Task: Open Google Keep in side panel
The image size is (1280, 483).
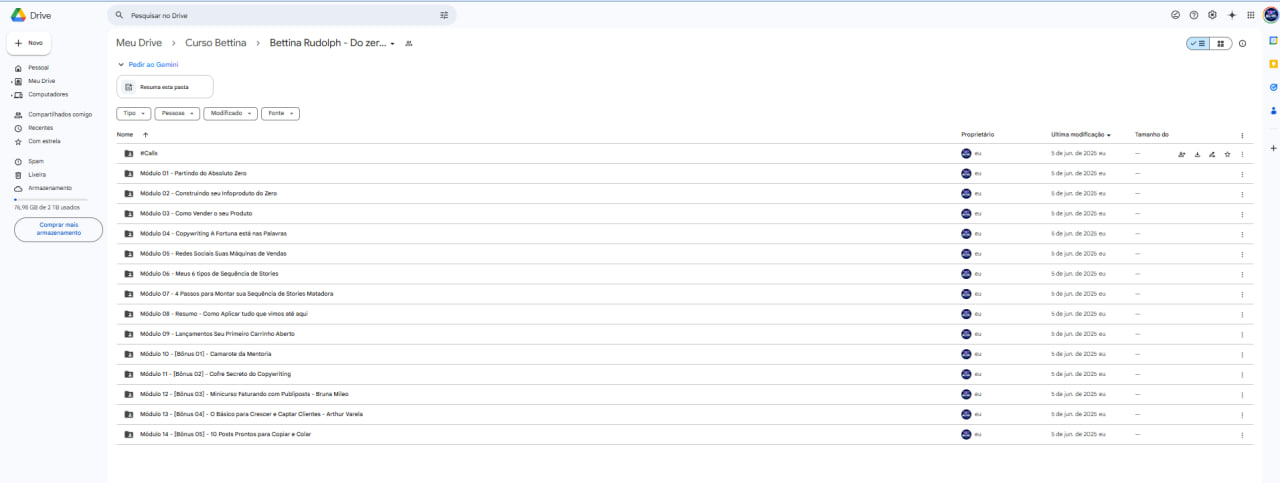Action: (x=1273, y=64)
